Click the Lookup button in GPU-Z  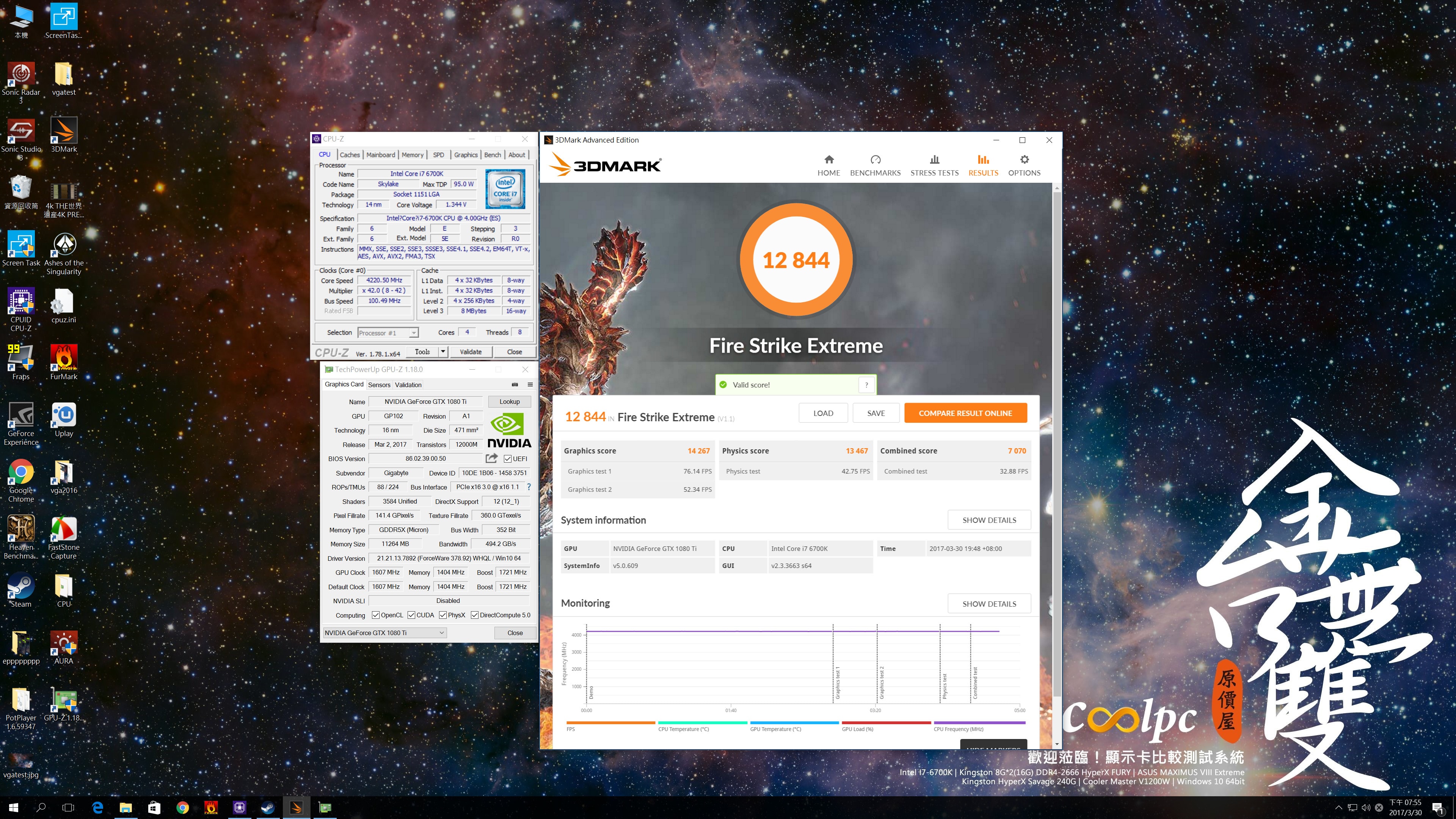[x=509, y=401]
